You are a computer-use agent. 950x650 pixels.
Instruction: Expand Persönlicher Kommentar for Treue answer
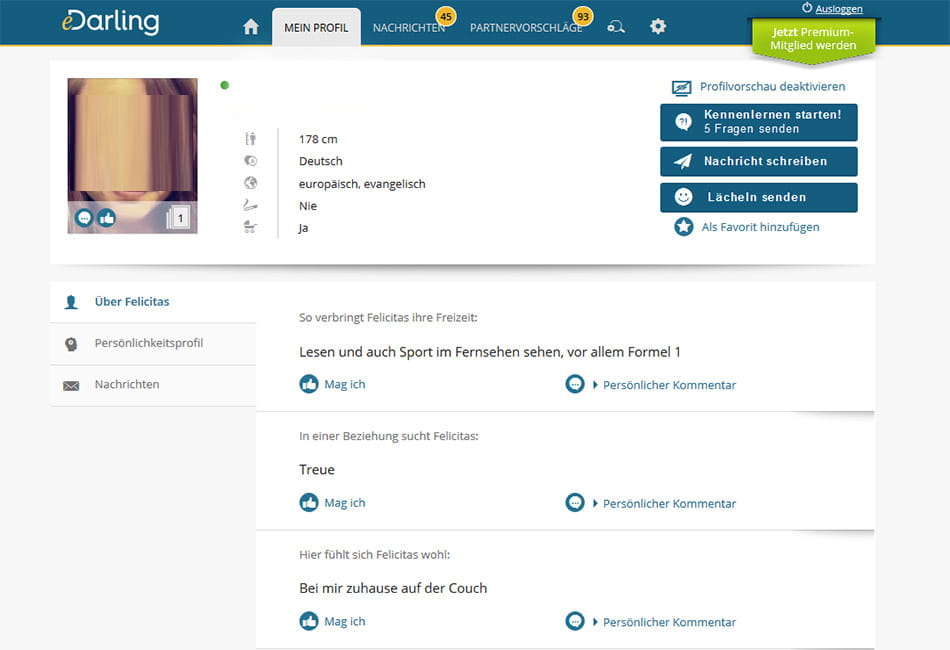click(664, 504)
